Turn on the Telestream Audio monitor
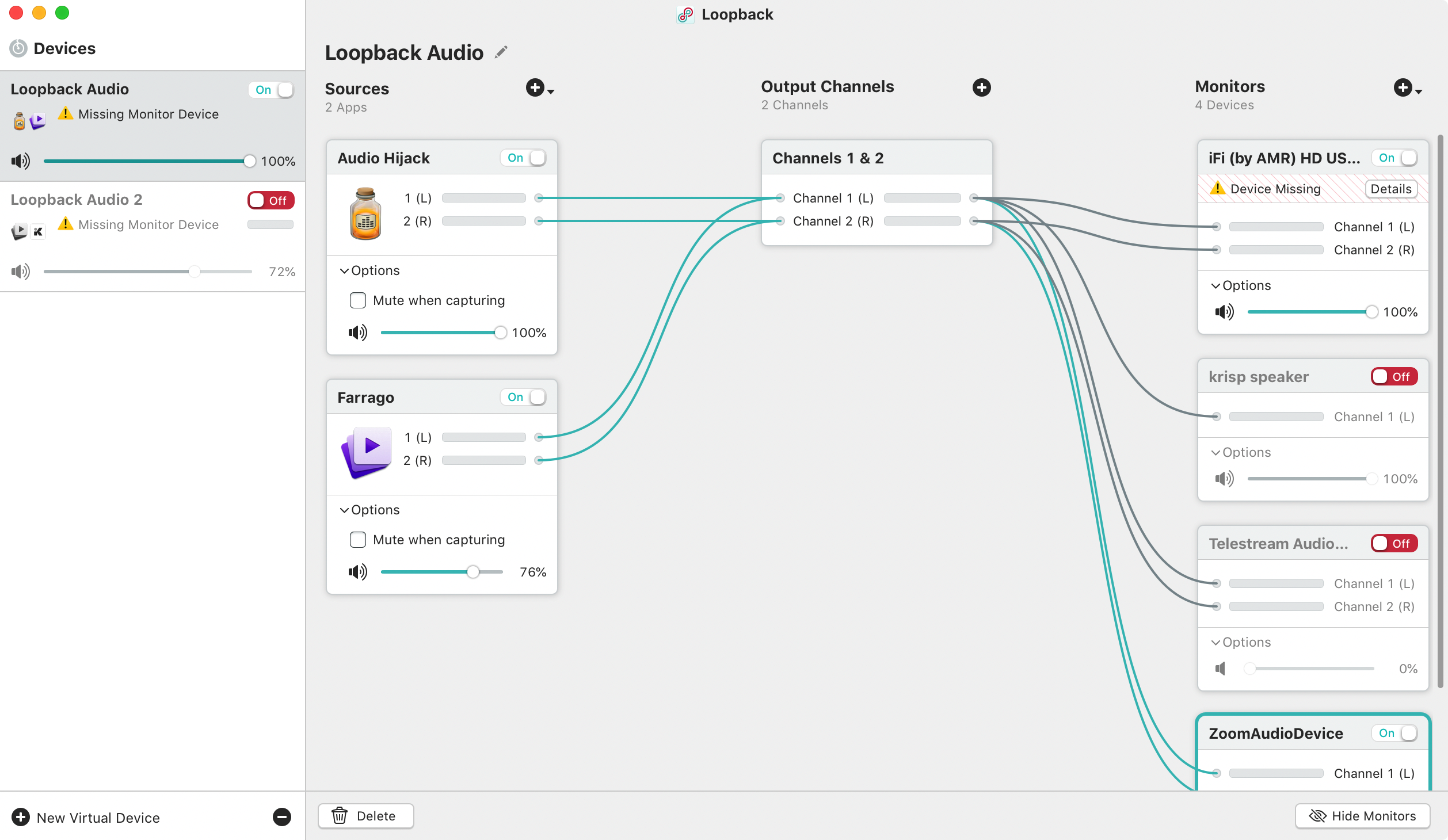This screenshot has height=840, width=1448. pyautogui.click(x=1394, y=543)
